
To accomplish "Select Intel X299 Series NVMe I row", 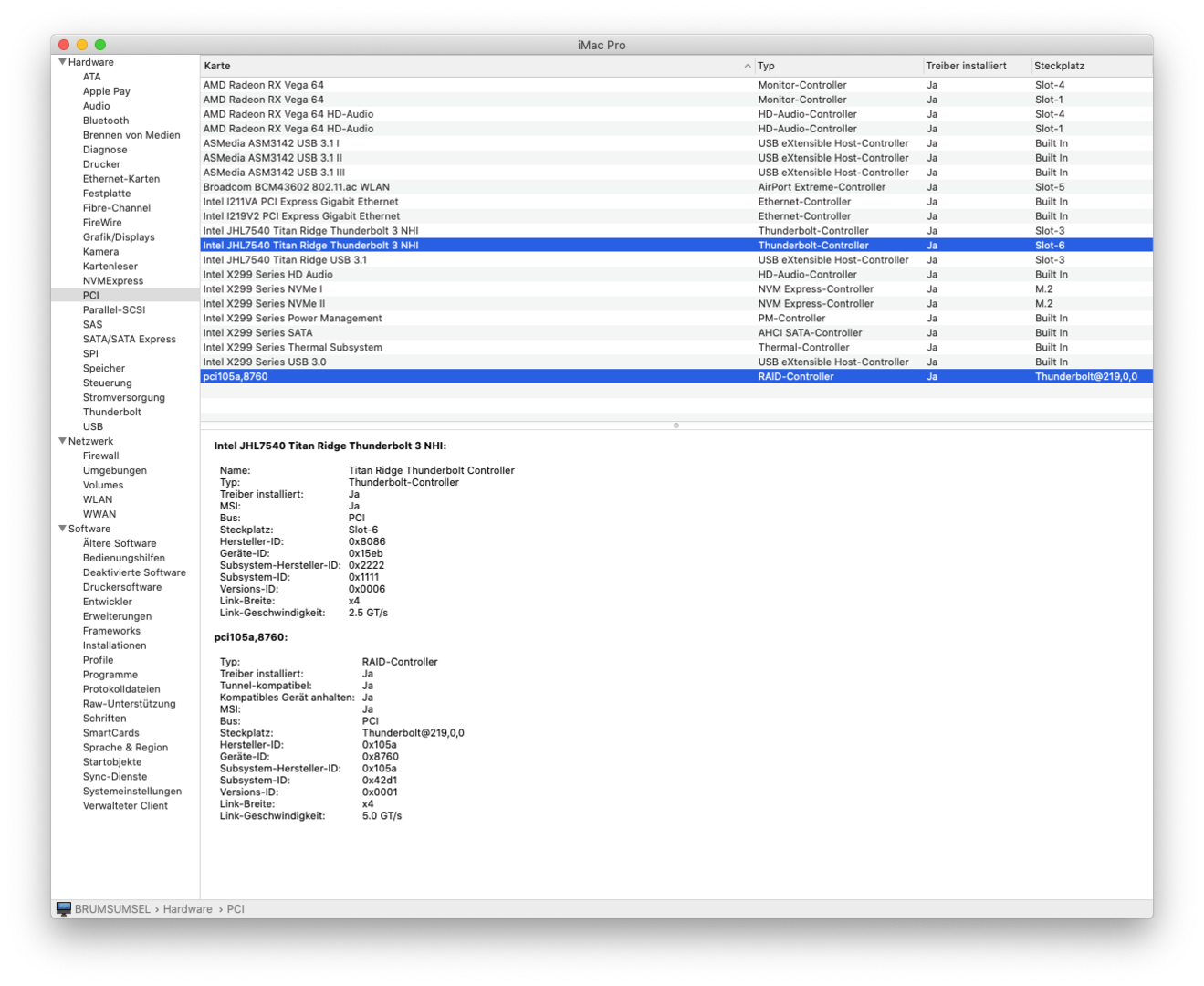I will [676, 289].
